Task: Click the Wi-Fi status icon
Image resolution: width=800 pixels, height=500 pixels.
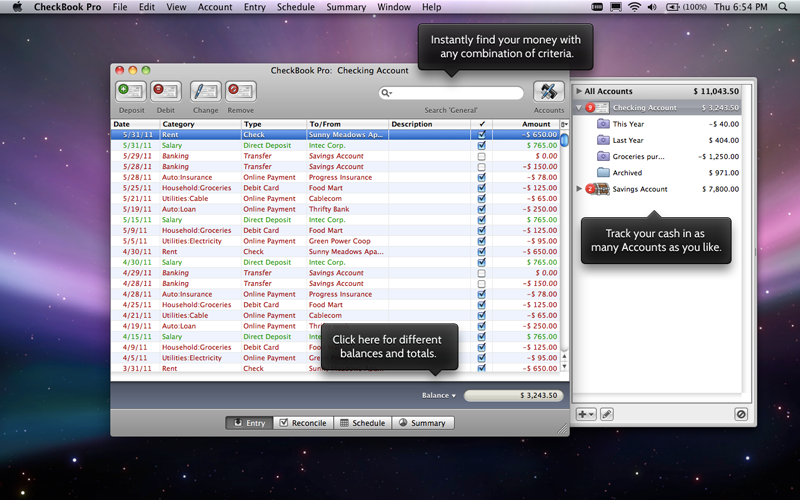Action: coord(634,7)
